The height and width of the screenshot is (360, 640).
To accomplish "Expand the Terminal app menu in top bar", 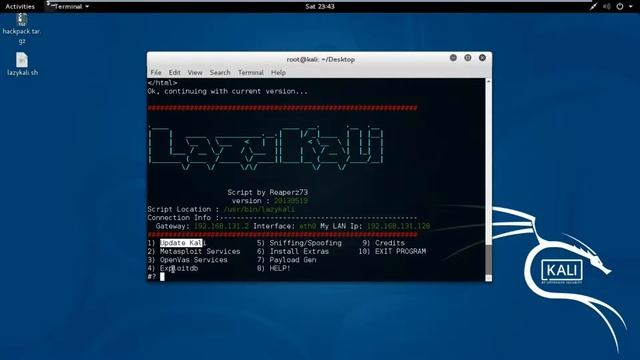I will tap(68, 7).
